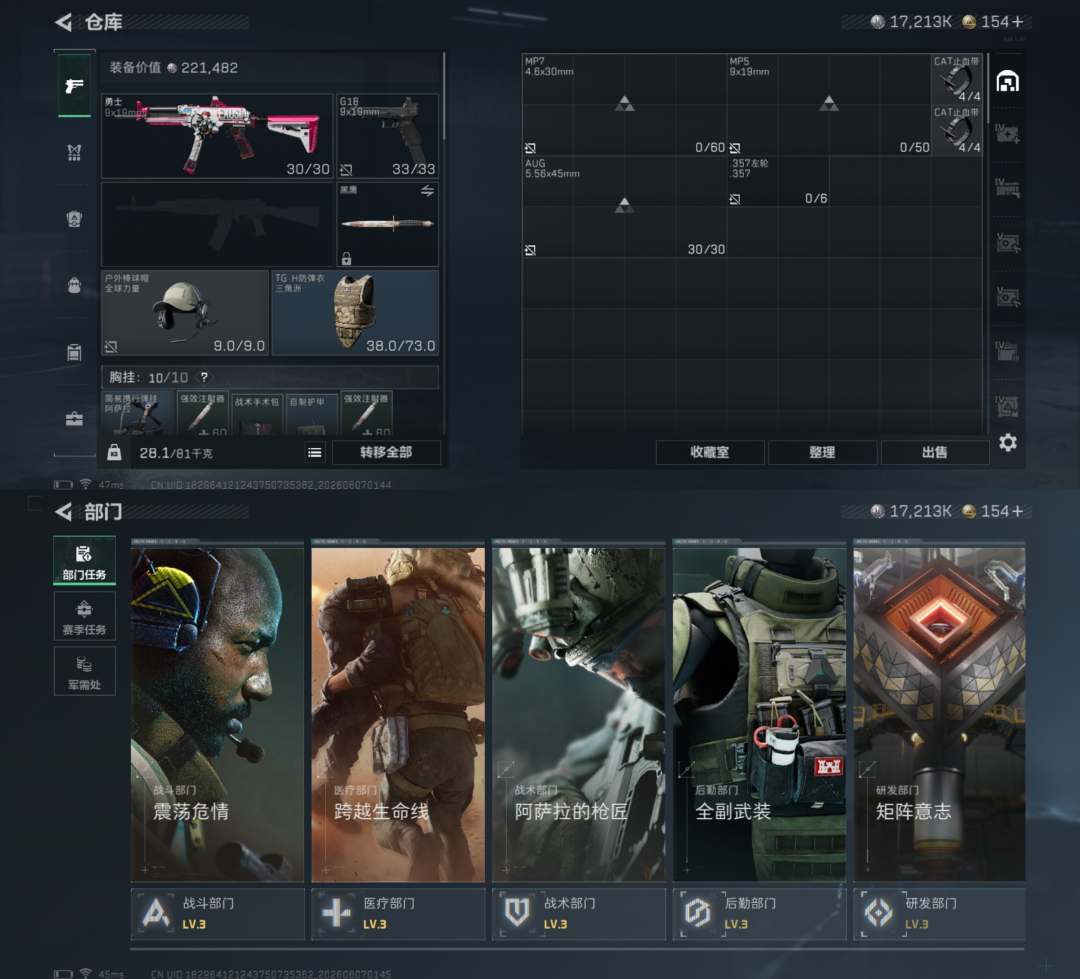Open the 全副武装 department card
This screenshot has width=1080, height=979.
click(x=759, y=711)
